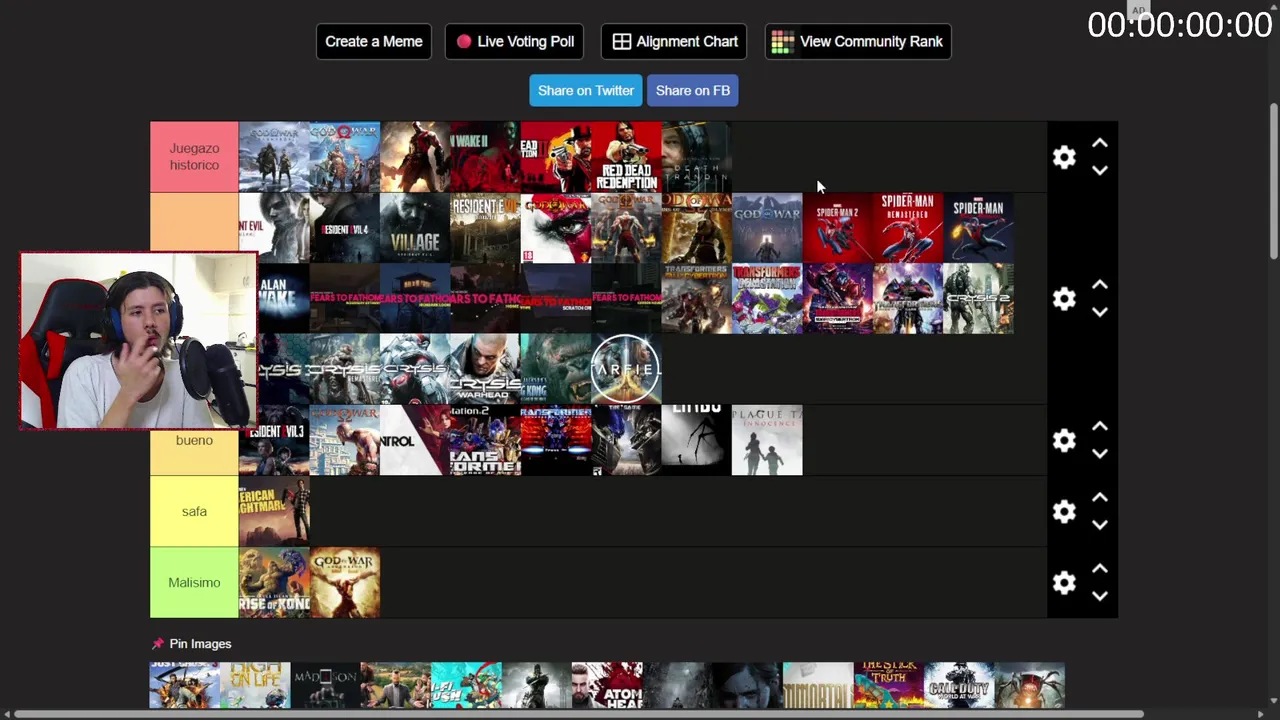The image size is (1280, 720).
Task: Select the Alan Wake cover in orange tier
Action: tap(284, 299)
